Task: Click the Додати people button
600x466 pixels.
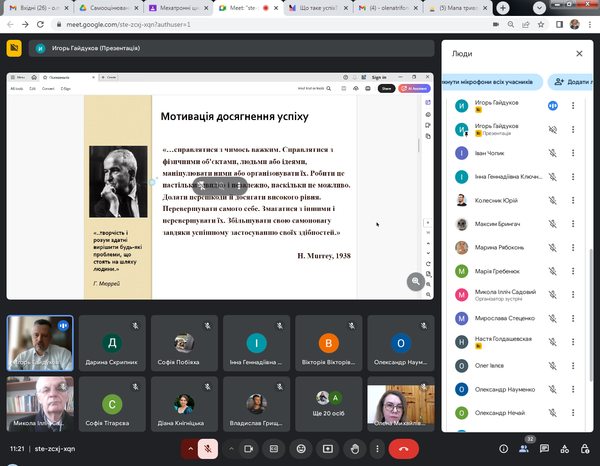Action: click(x=573, y=80)
